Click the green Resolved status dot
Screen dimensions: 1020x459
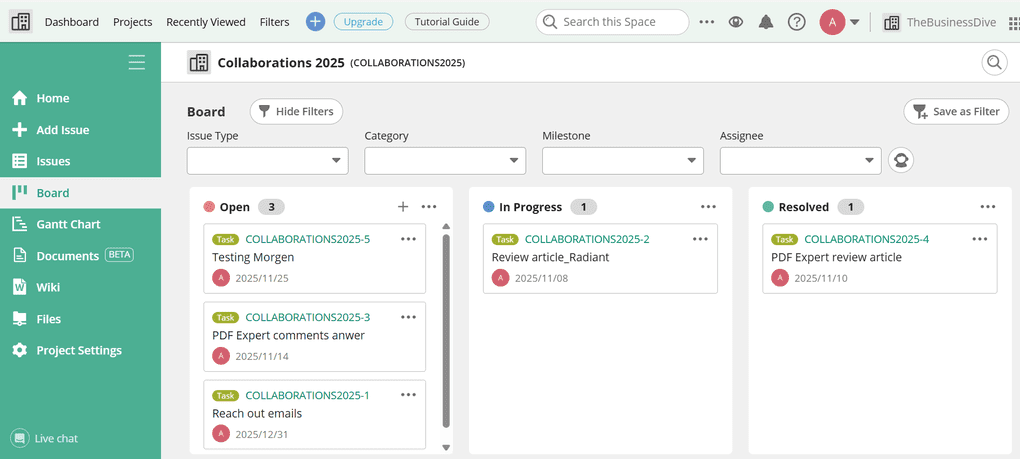tap(768, 207)
